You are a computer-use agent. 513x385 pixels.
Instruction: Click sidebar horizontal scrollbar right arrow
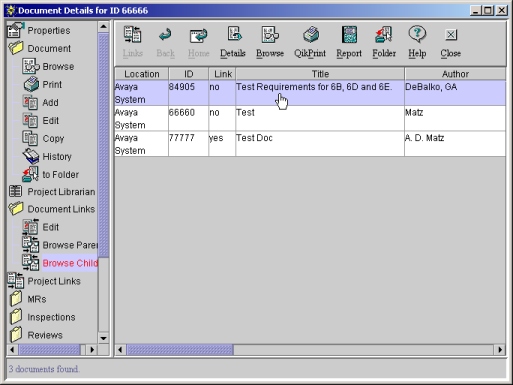click(x=92, y=350)
